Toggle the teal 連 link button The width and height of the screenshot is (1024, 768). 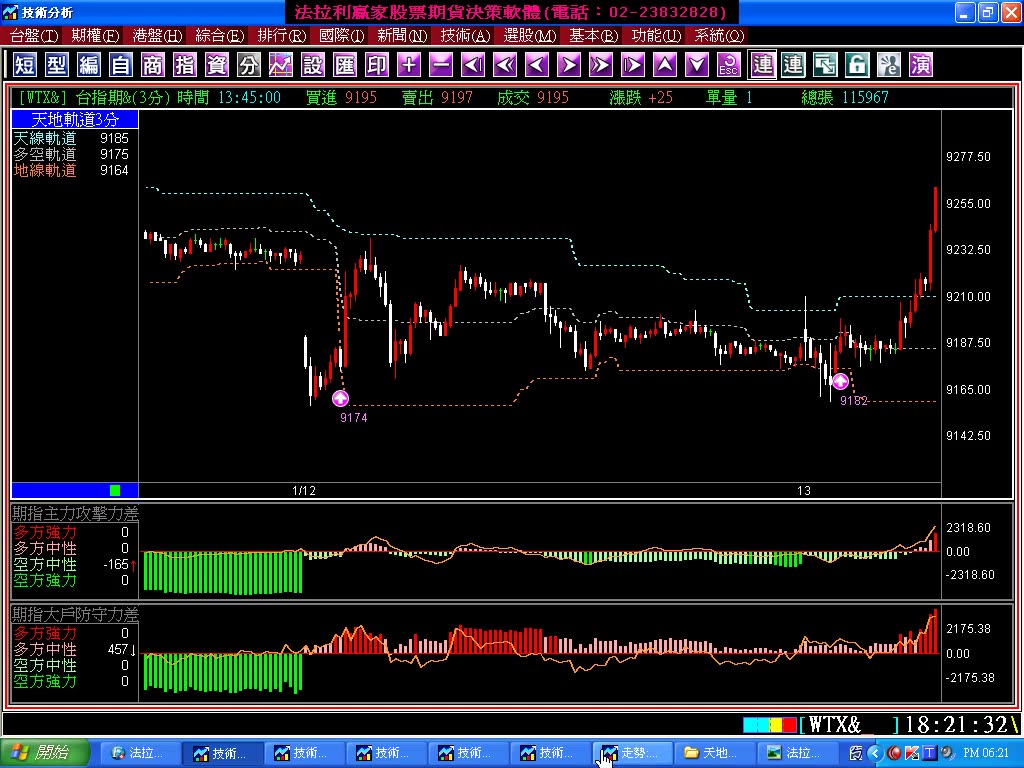point(793,65)
